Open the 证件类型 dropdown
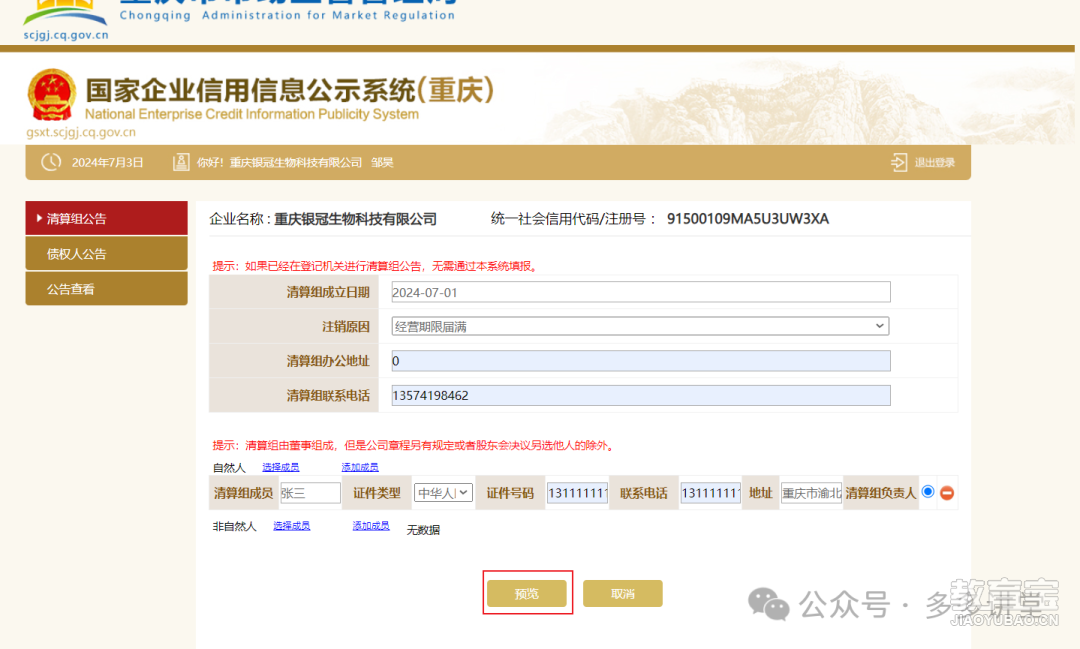Screen dimensions: 1080x649 coord(443,493)
